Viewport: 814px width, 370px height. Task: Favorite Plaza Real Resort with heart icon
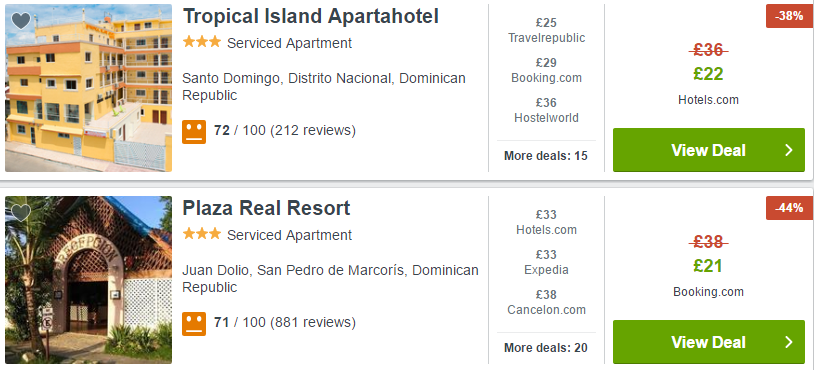pyautogui.click(x=21, y=212)
